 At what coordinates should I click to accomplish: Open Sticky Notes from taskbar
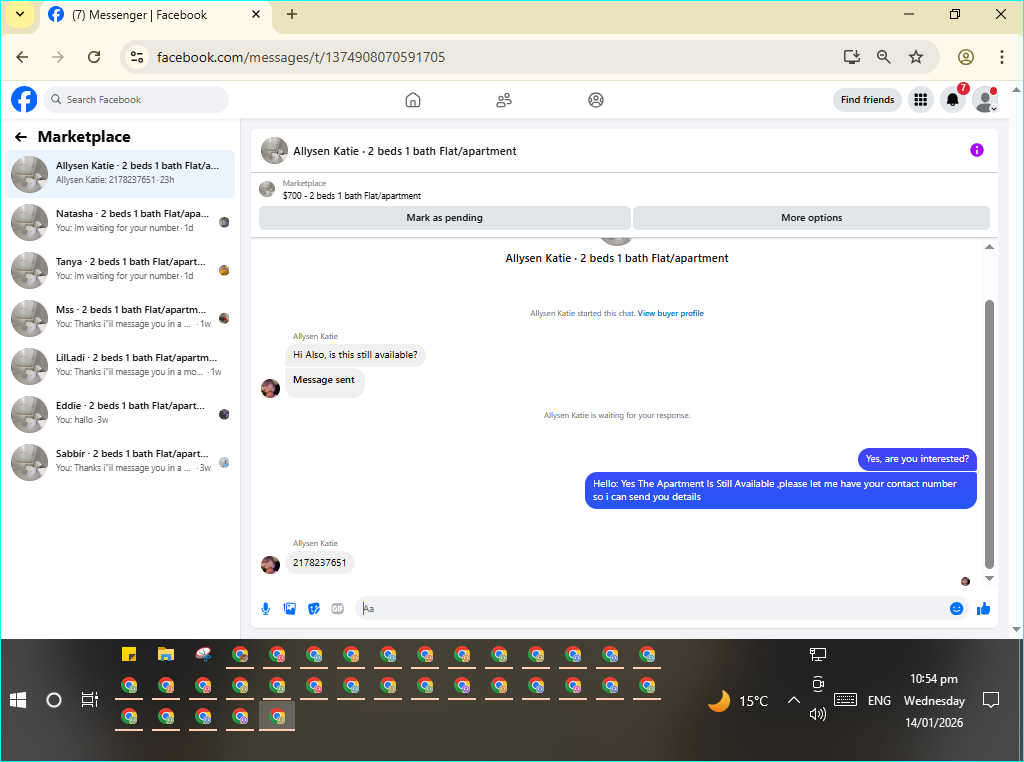click(129, 654)
